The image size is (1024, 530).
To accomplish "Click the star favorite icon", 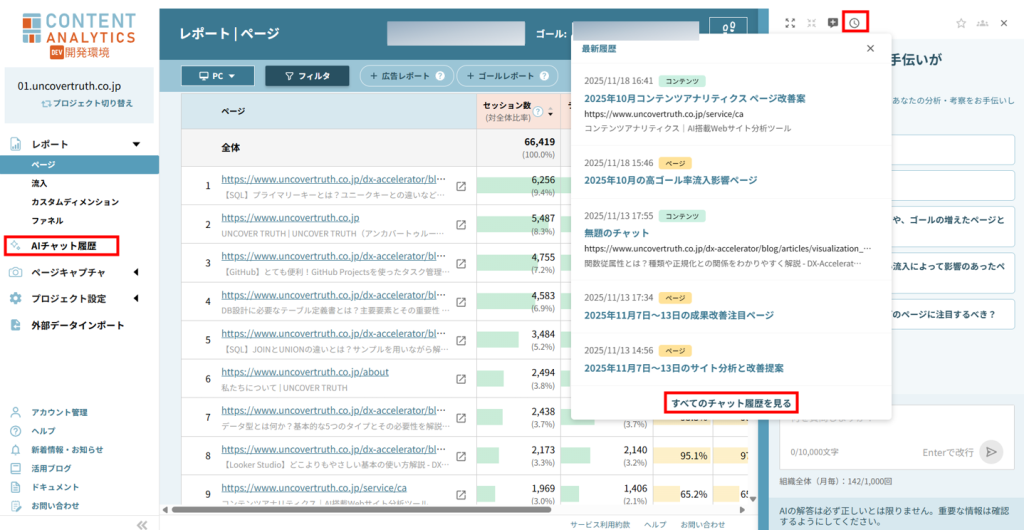I will click(961, 23).
